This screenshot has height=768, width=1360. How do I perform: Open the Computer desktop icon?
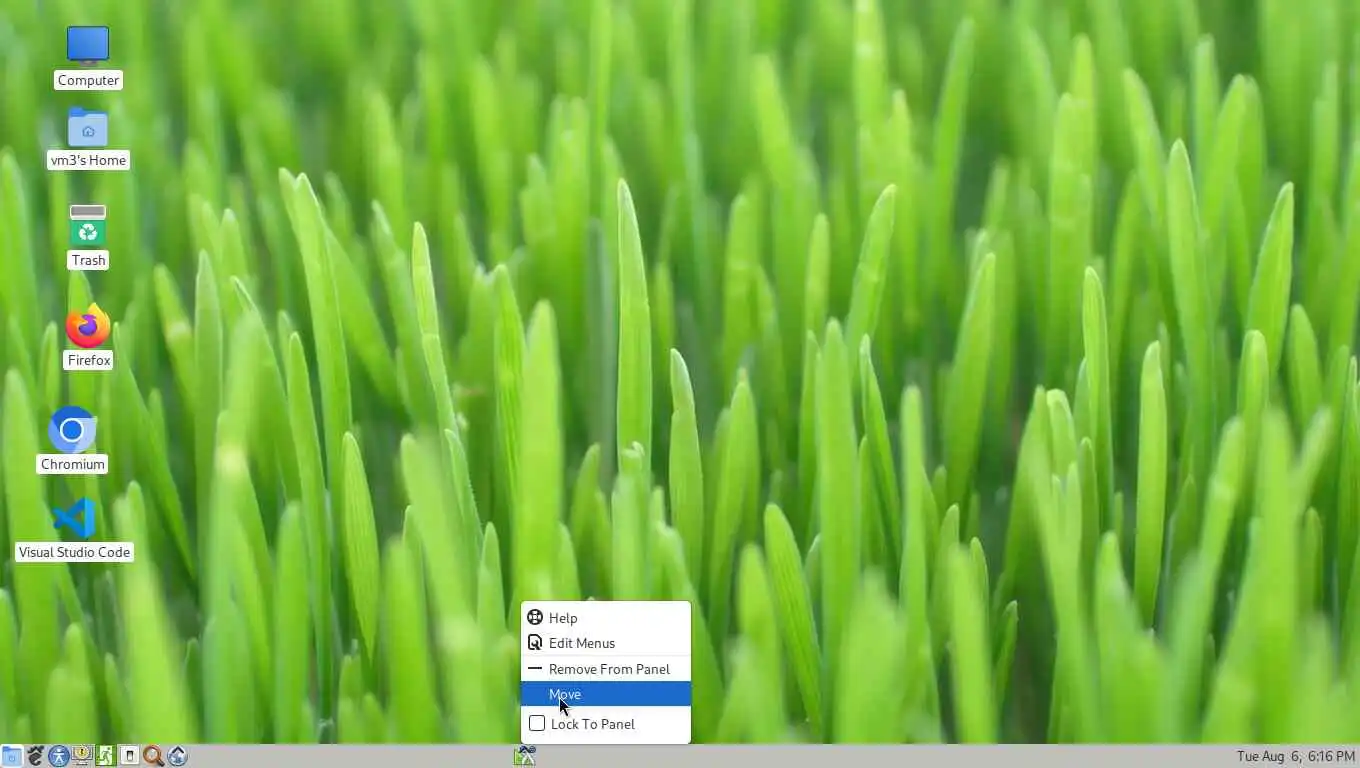click(88, 46)
